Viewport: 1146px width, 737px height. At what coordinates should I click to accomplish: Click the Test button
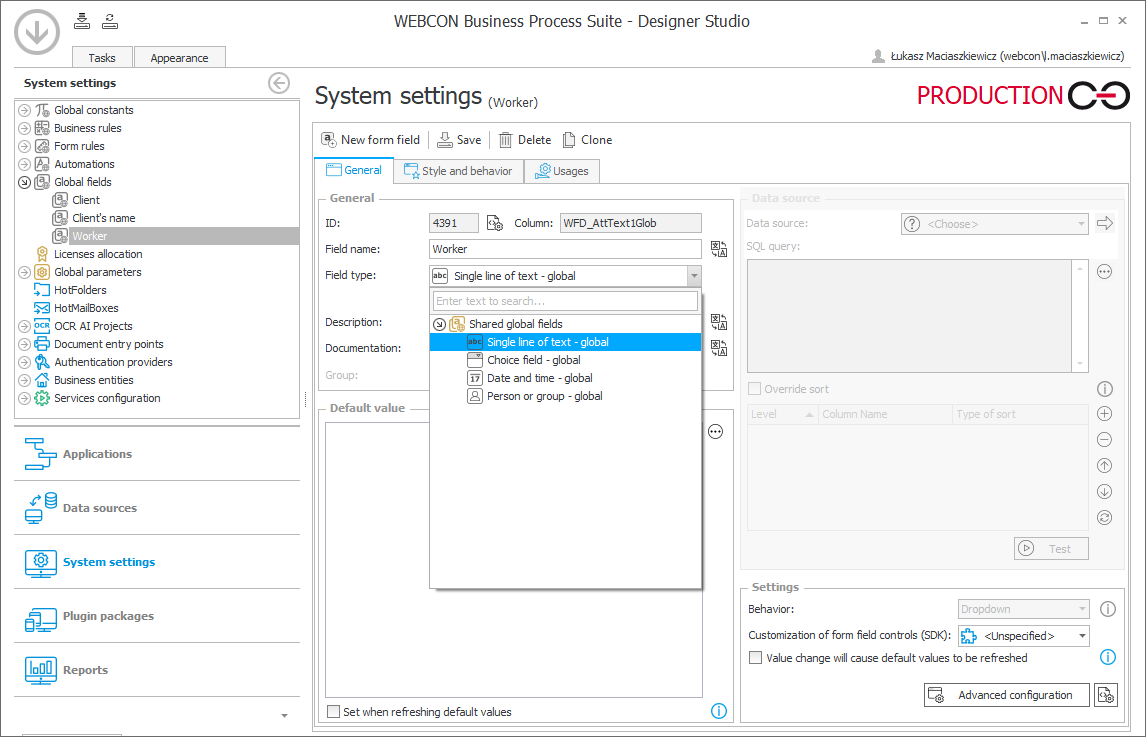[x=1051, y=548]
